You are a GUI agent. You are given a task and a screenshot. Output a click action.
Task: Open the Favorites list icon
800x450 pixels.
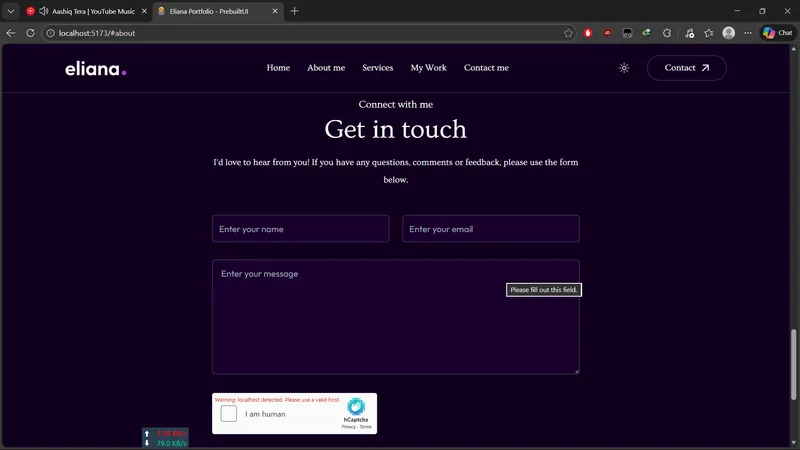pyautogui.click(x=709, y=33)
